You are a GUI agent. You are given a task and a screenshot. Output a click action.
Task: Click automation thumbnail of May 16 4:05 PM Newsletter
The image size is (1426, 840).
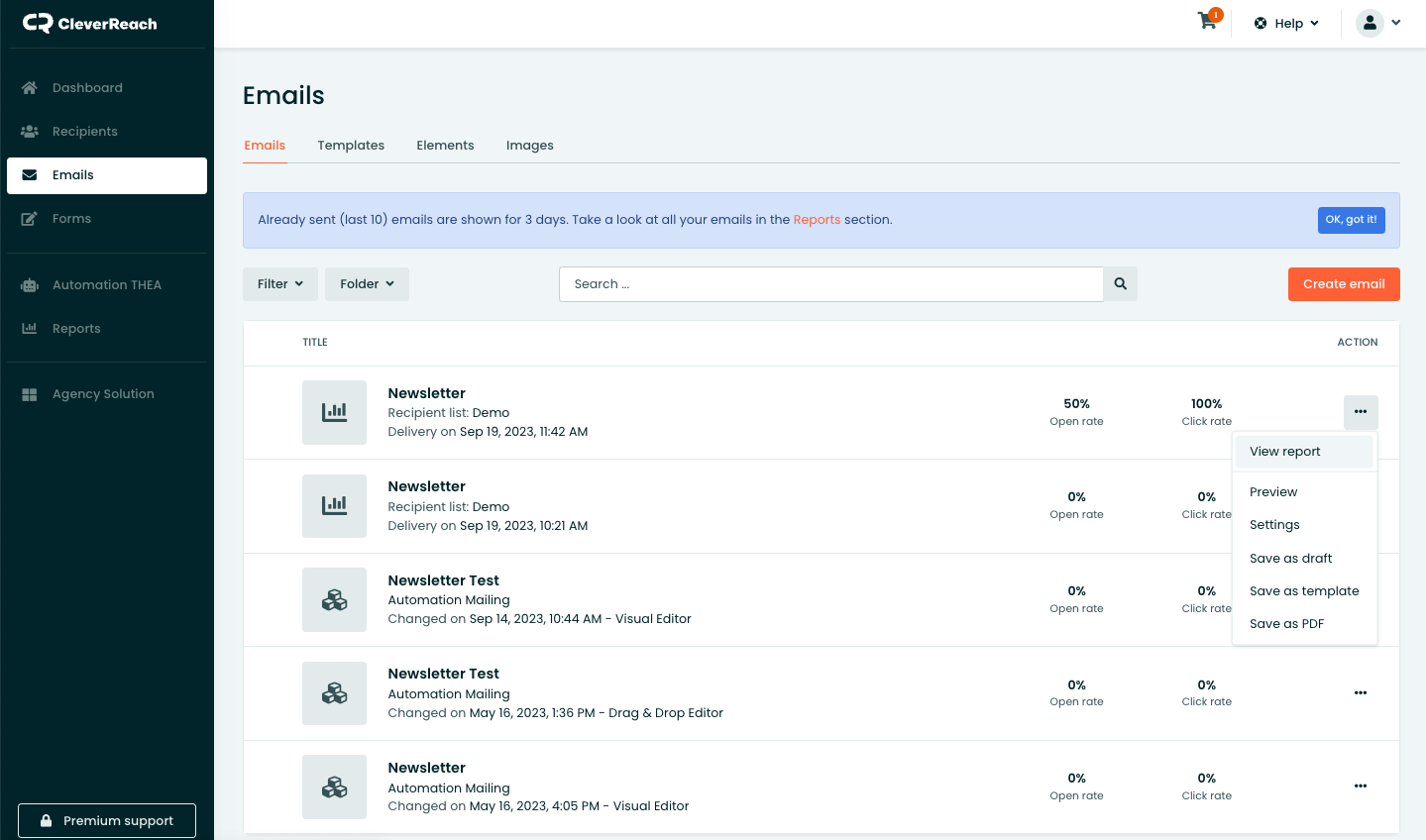coord(335,787)
